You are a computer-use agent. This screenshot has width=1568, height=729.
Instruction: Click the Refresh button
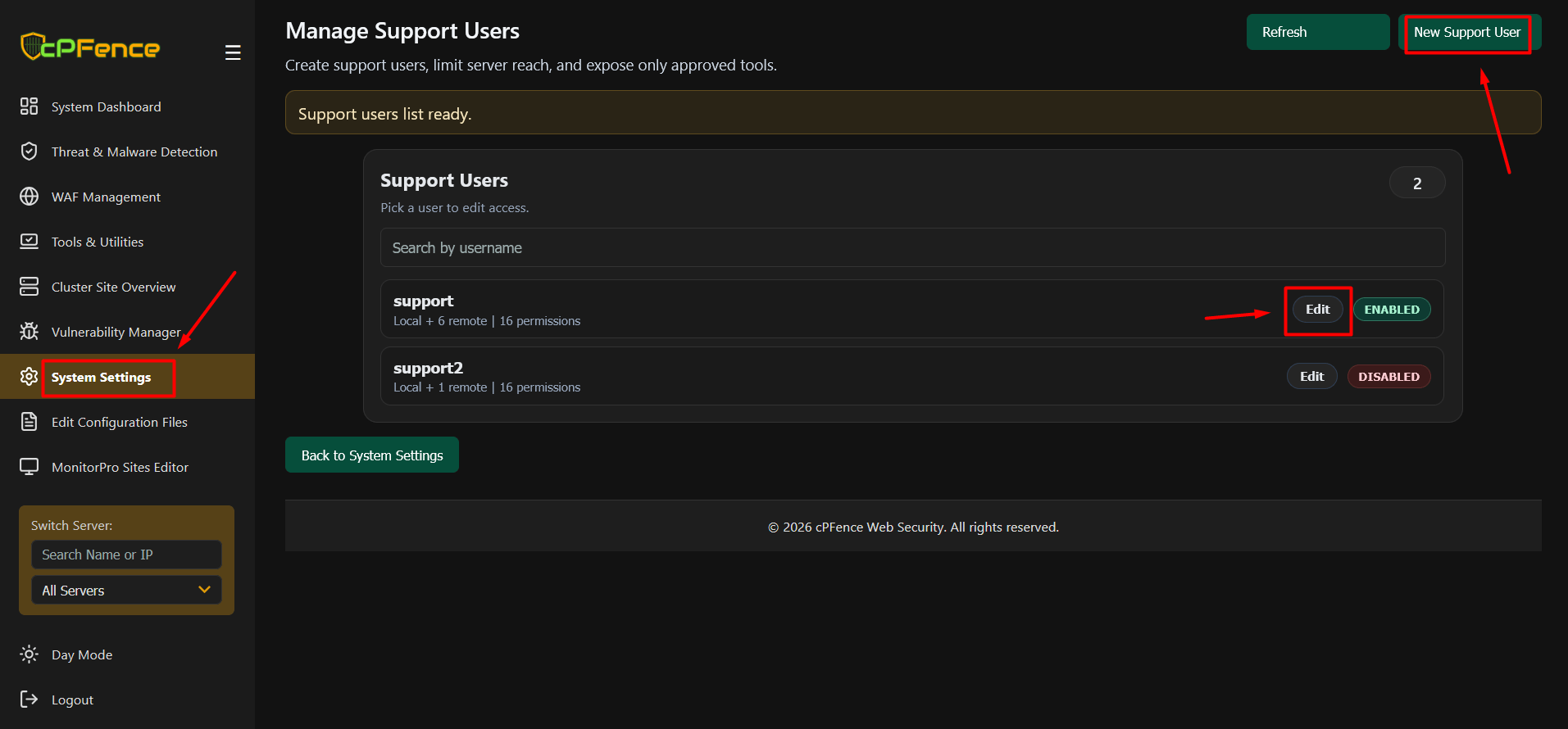tap(1318, 32)
